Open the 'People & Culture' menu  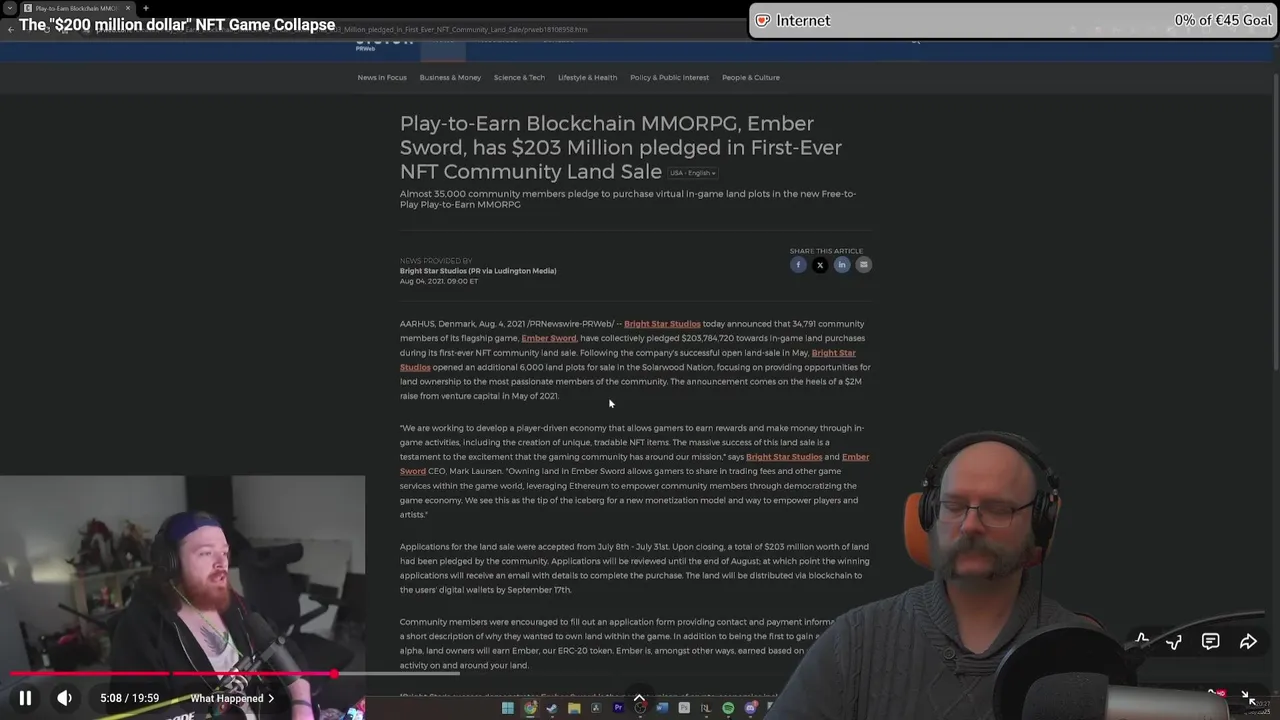[x=751, y=77]
